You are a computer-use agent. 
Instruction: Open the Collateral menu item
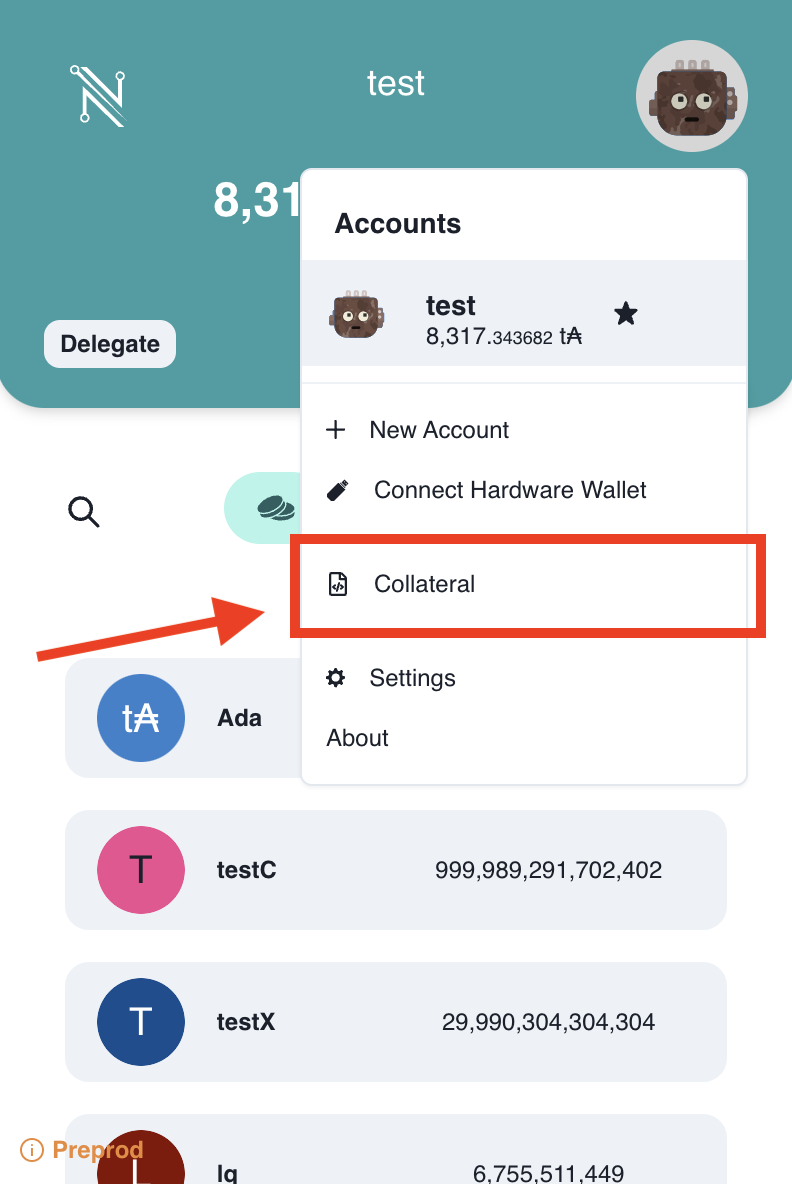424,584
